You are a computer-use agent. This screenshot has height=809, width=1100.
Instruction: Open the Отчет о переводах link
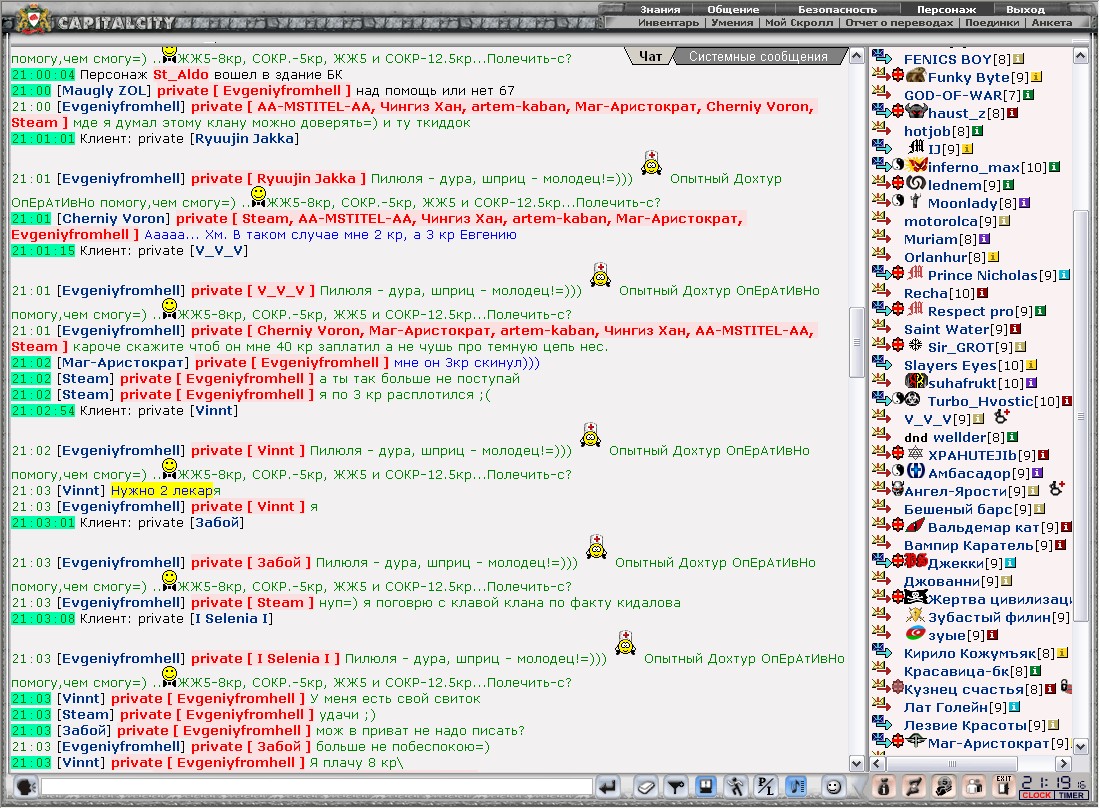pos(899,22)
